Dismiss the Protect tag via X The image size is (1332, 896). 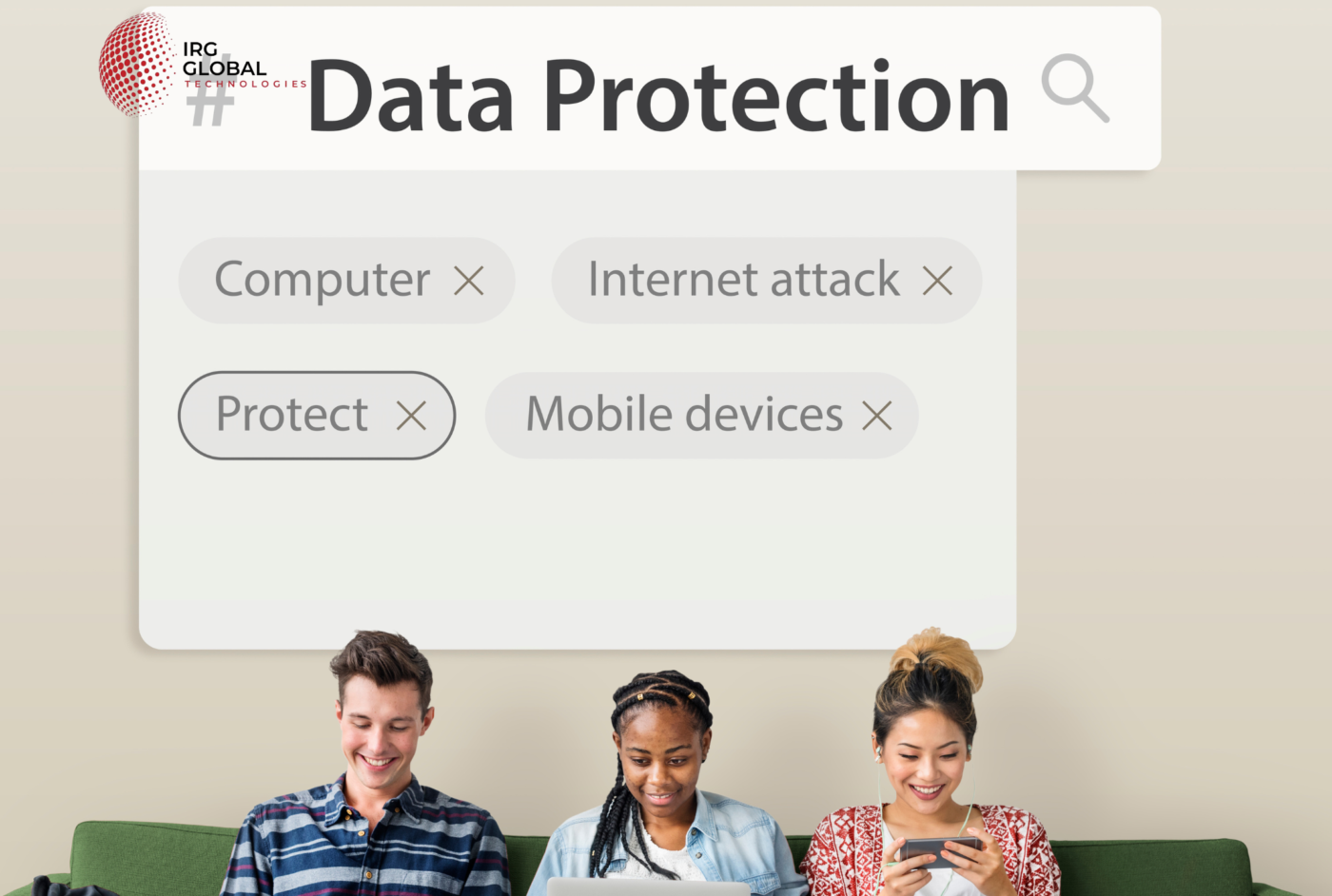pyautogui.click(x=411, y=416)
